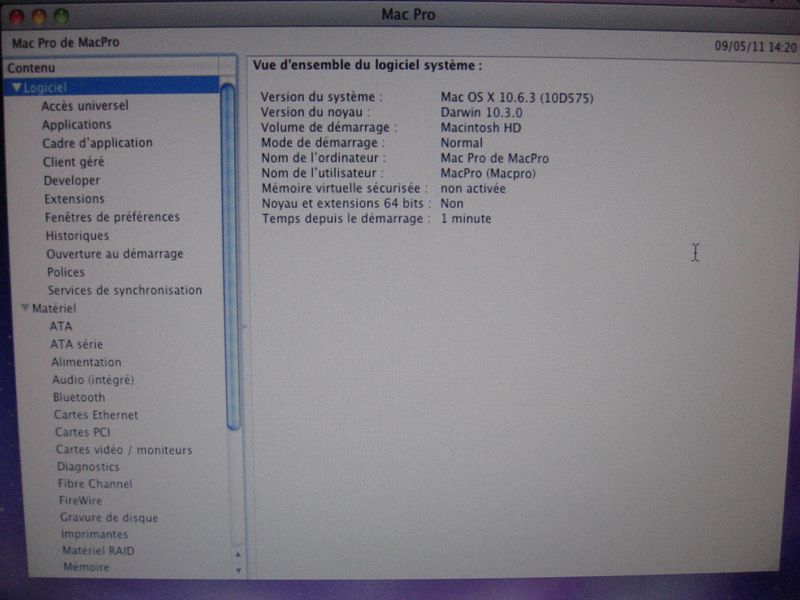Click the MacPro (Macpro) user name value
The height and width of the screenshot is (600, 800).
pos(488,173)
